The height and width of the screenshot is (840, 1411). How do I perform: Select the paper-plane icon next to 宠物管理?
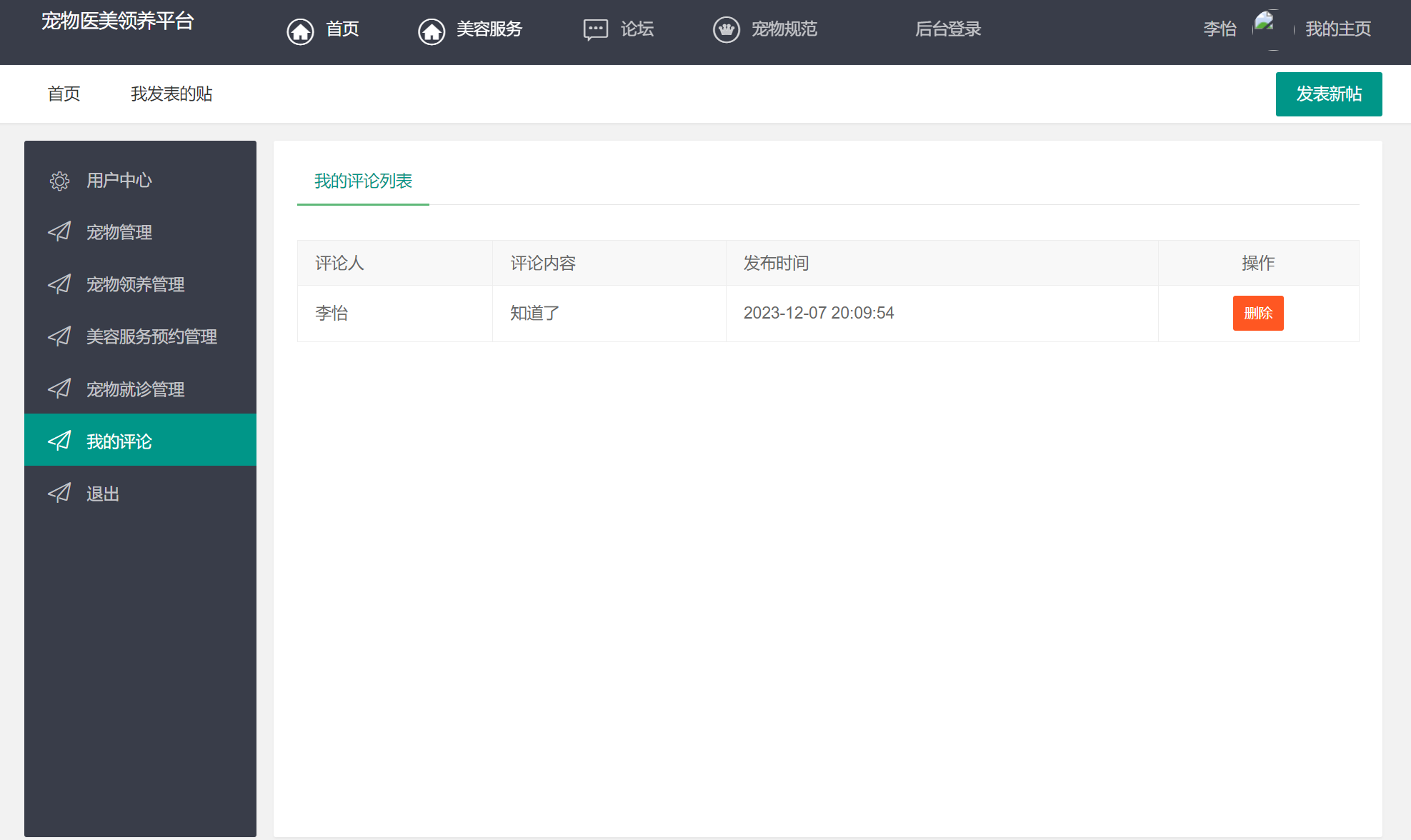[59, 231]
